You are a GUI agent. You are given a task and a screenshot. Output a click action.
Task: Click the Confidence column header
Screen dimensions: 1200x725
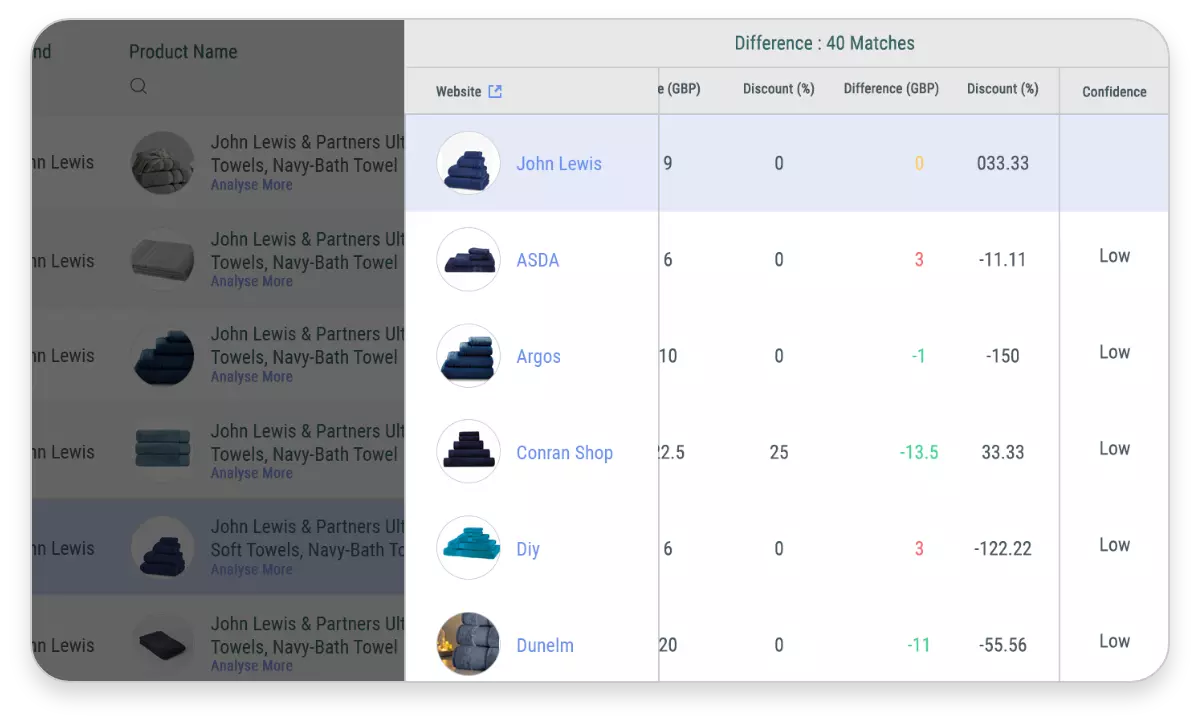1114,92
